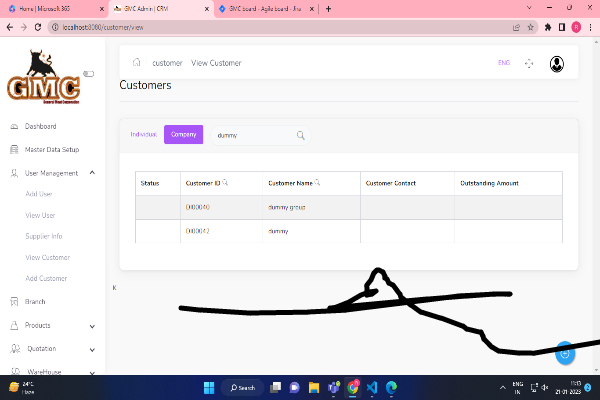Click the search field containing 'dummy'
Screen dimensions: 600x400
point(250,135)
